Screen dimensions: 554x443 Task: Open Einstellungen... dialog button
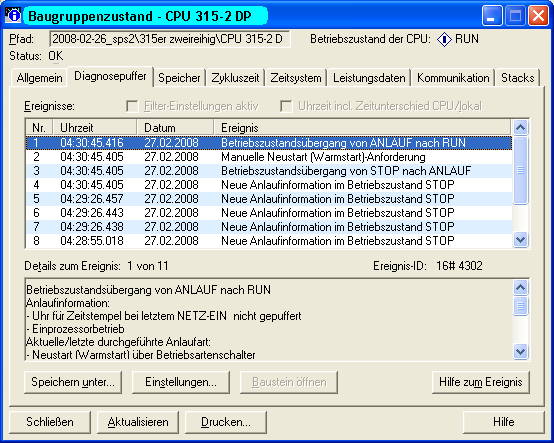pyautogui.click(x=181, y=382)
